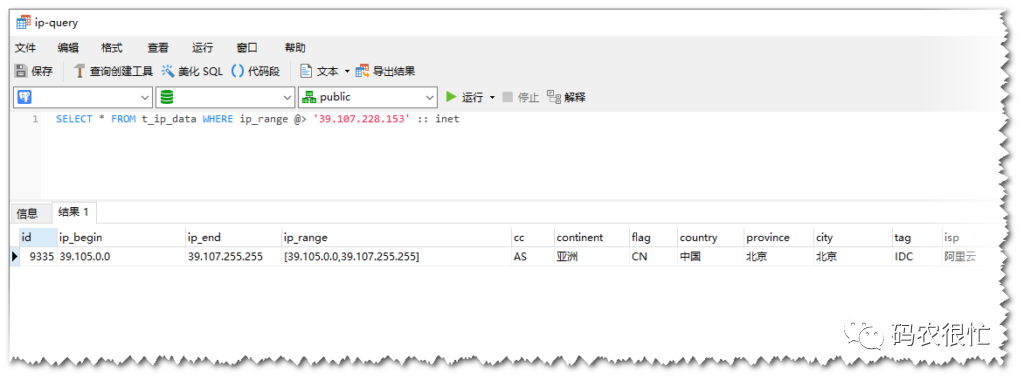The height and width of the screenshot is (380, 1024).
Task: Click Beautify SQL (美化 SQL) button
Action: point(192,71)
